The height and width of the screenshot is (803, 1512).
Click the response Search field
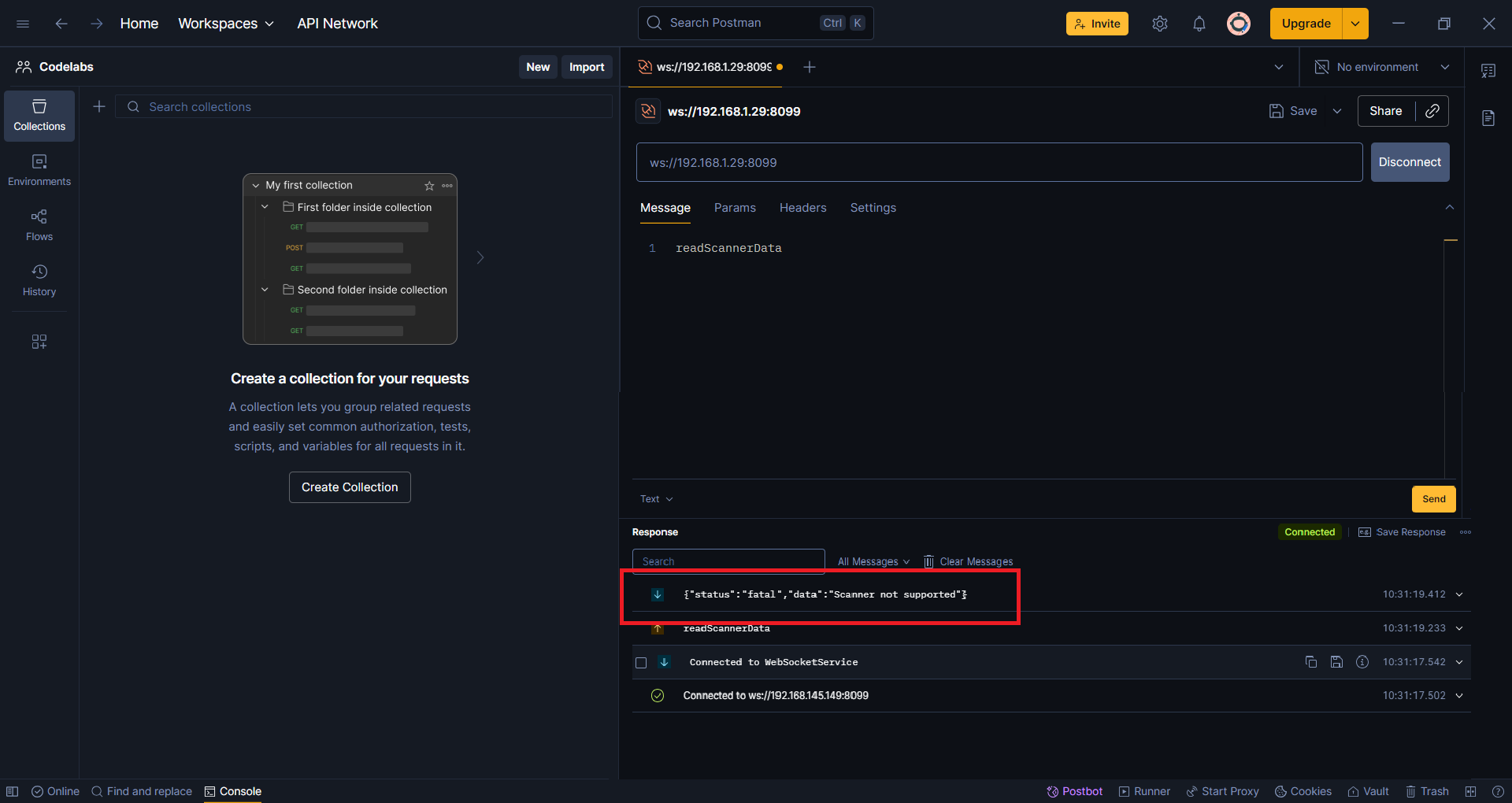(x=728, y=561)
